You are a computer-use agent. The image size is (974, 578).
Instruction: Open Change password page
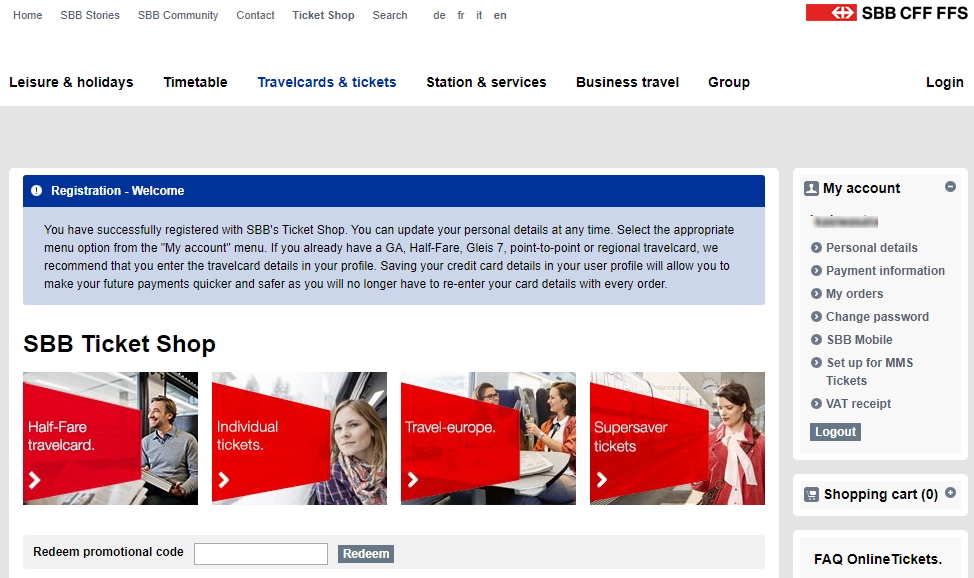point(877,316)
